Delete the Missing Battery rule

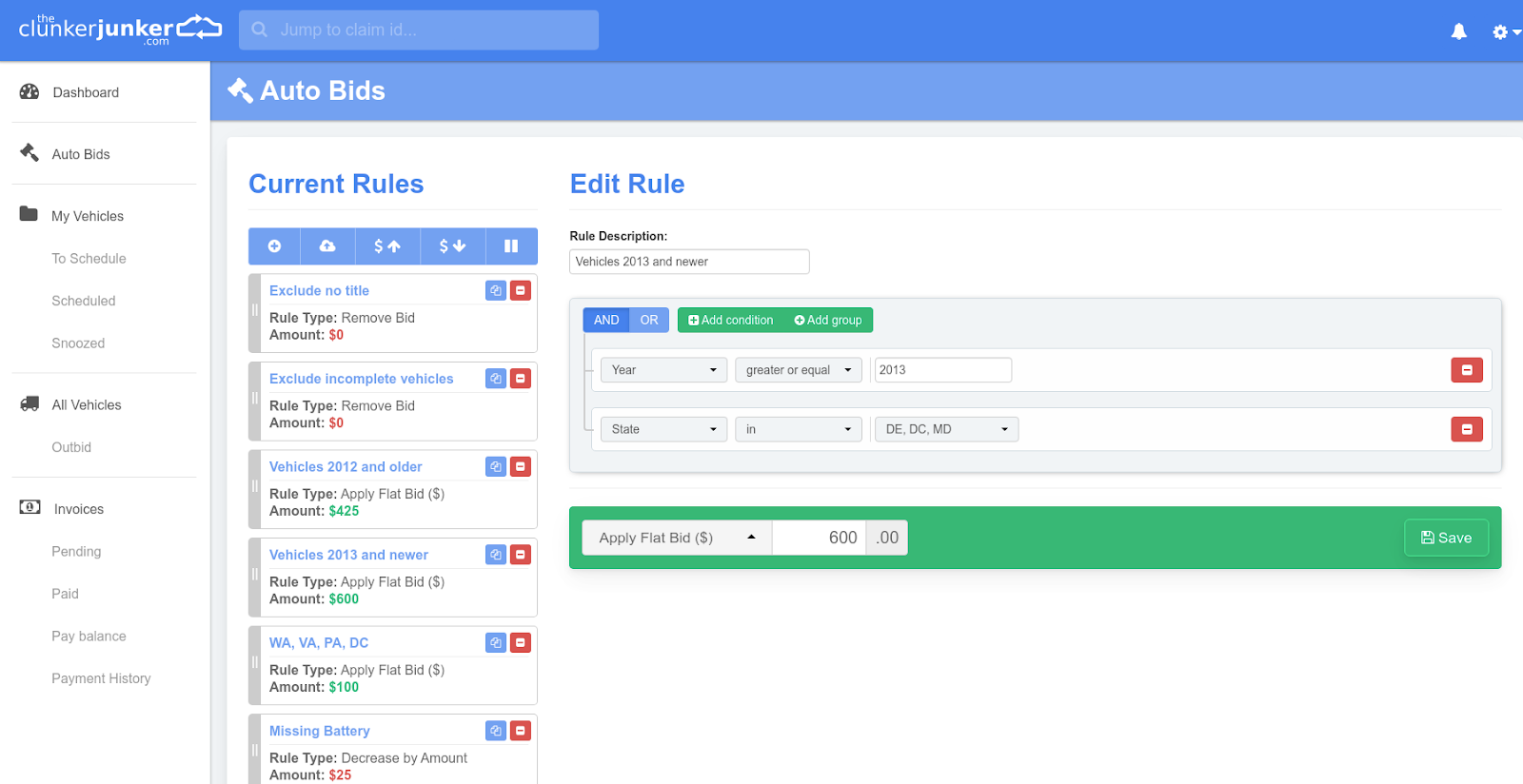coord(521,731)
